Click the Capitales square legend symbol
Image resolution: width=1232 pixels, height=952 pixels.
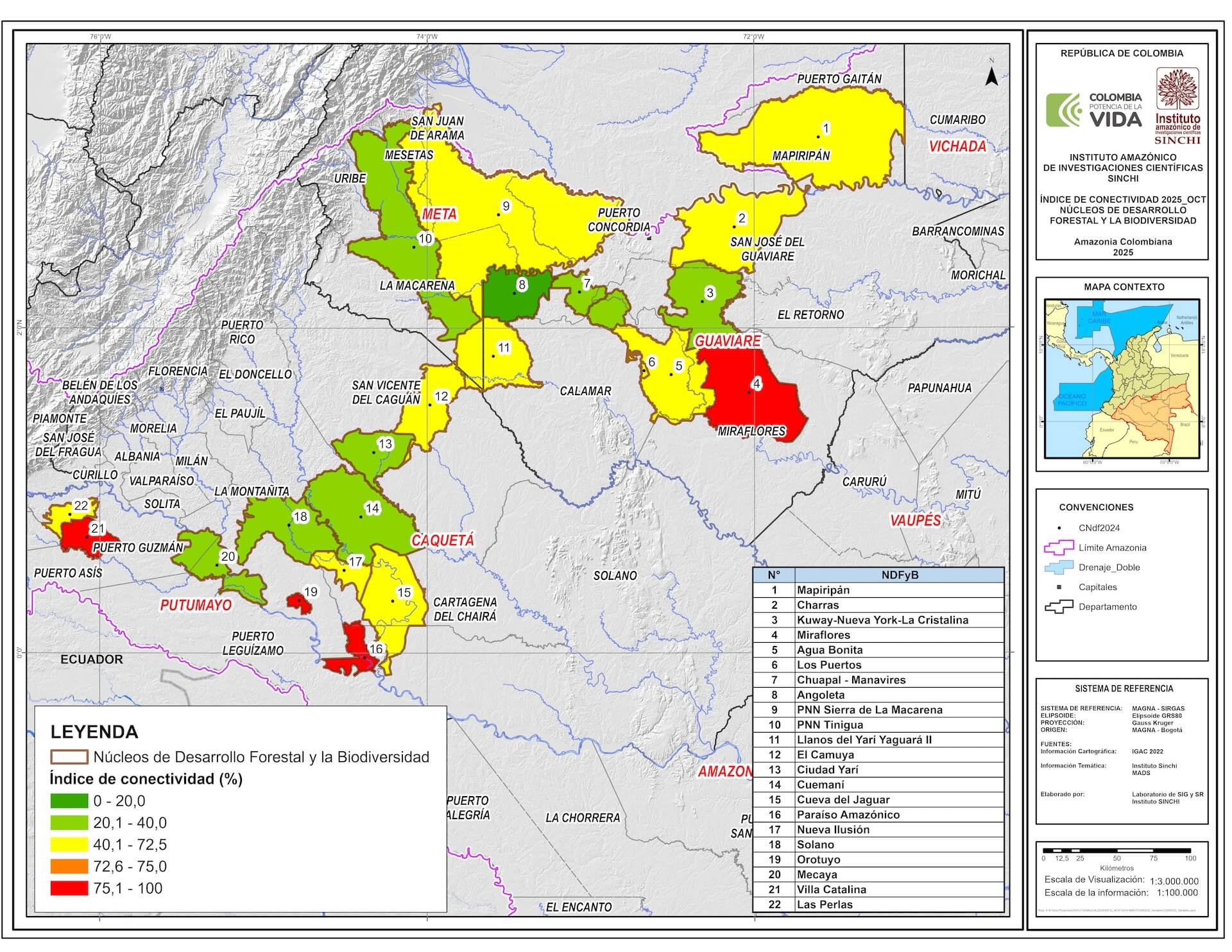[1059, 587]
